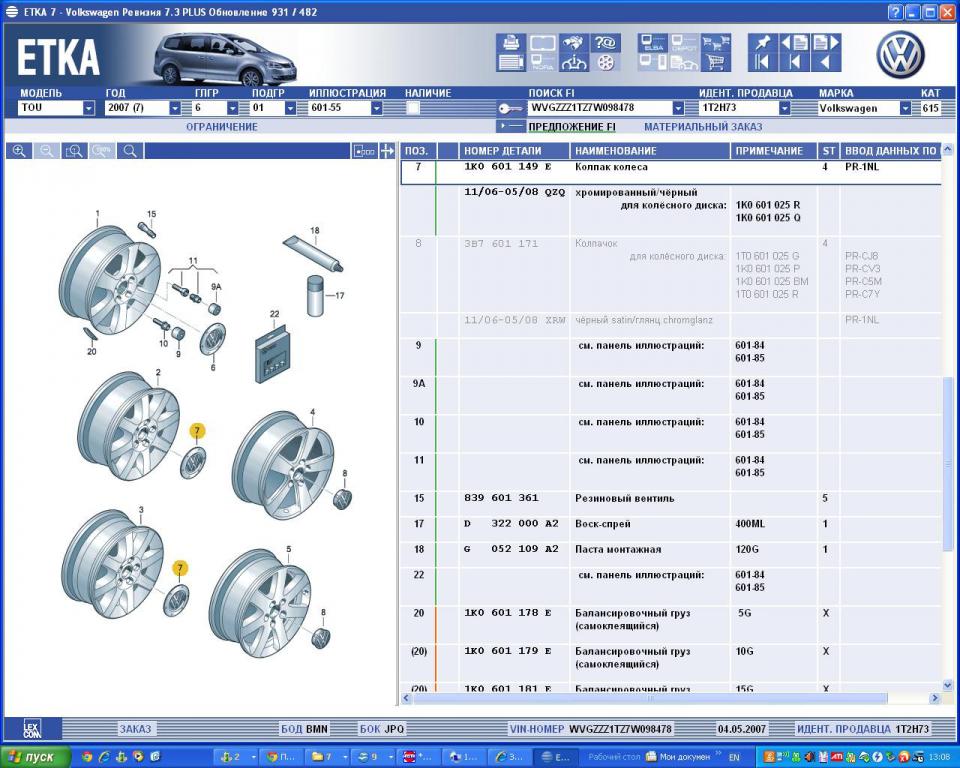
Task: Open the ГОД dropdown showing 2007 (7)
Action: point(174,108)
